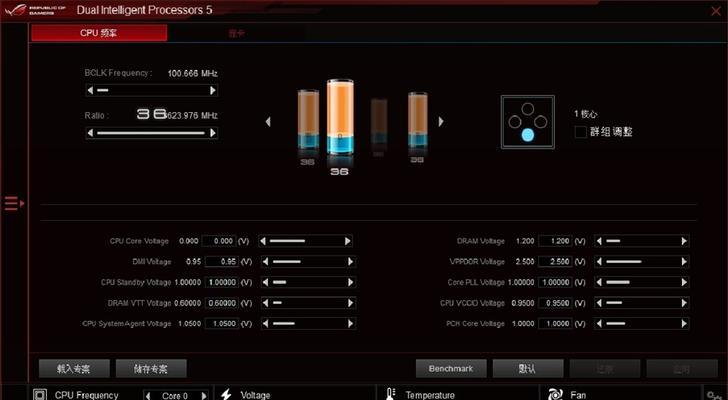Click the 载入专案 load profile button
728x400 pixels.
(74, 368)
